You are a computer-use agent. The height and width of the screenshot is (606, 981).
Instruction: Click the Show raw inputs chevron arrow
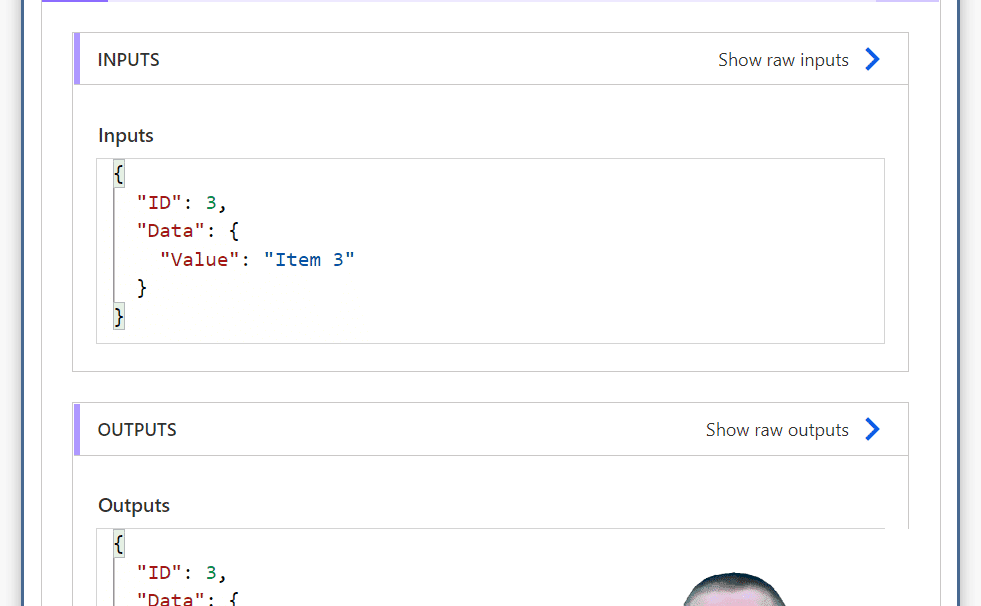coord(872,59)
